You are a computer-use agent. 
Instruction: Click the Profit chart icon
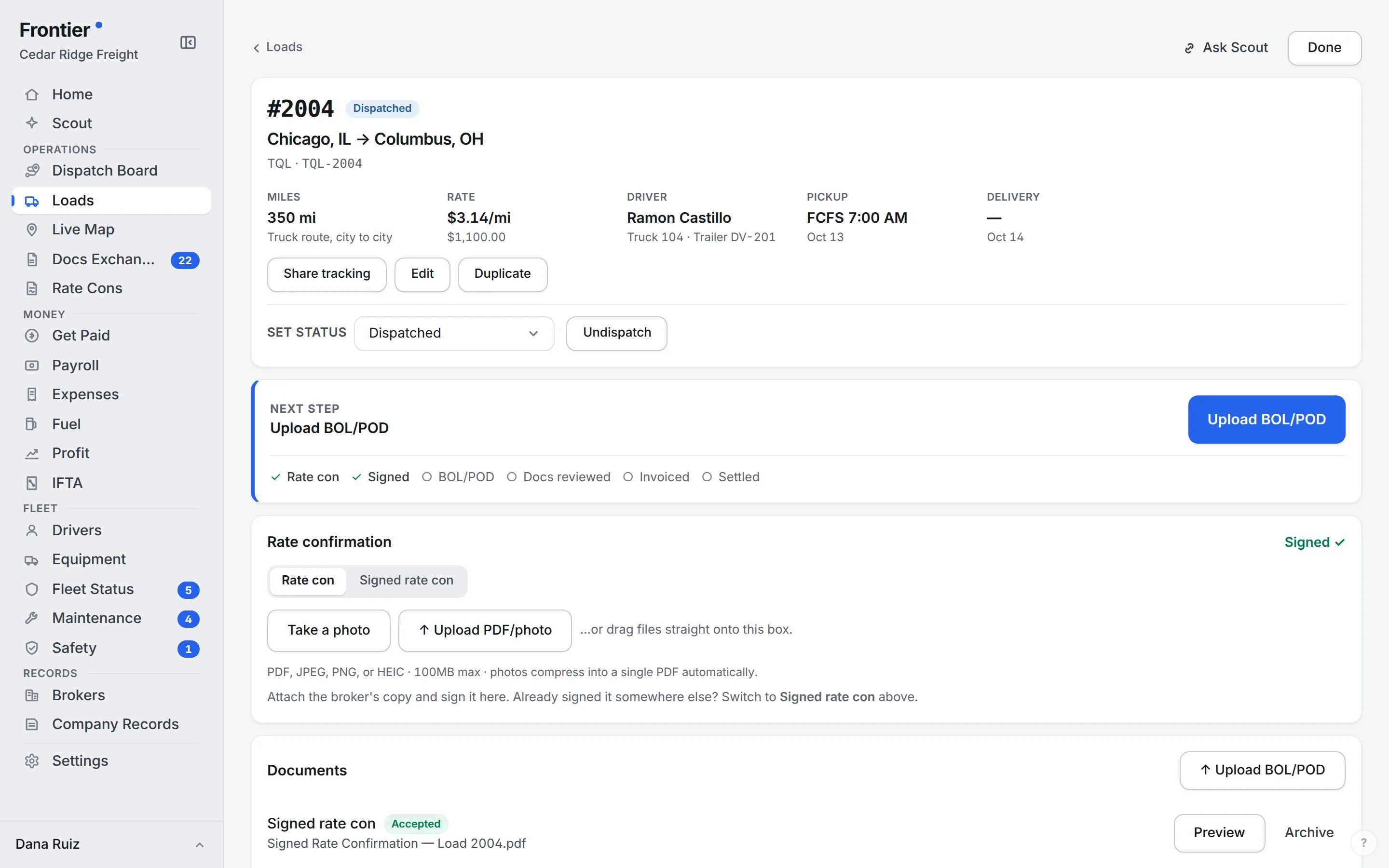31,453
